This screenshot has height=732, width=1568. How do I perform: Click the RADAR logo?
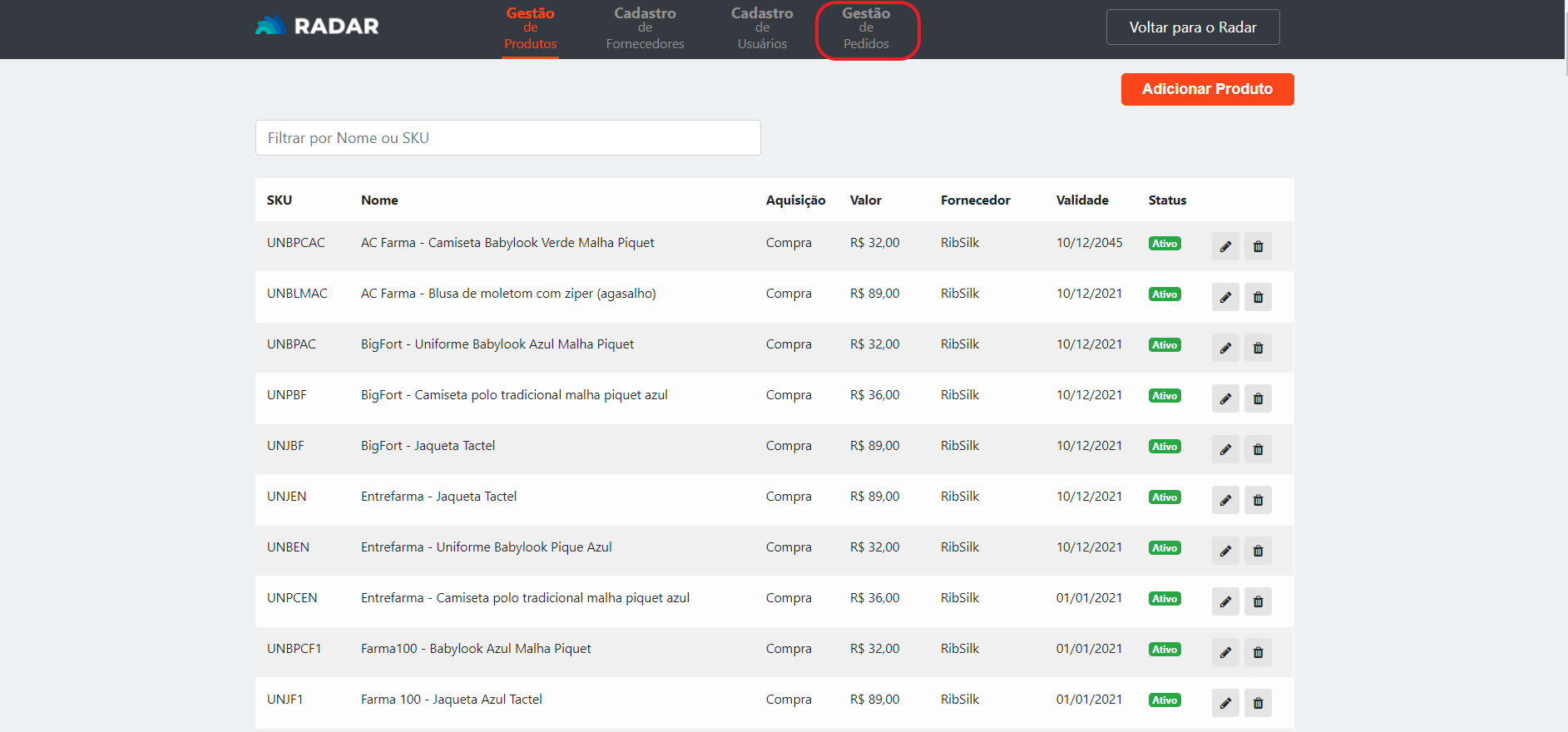(x=317, y=27)
